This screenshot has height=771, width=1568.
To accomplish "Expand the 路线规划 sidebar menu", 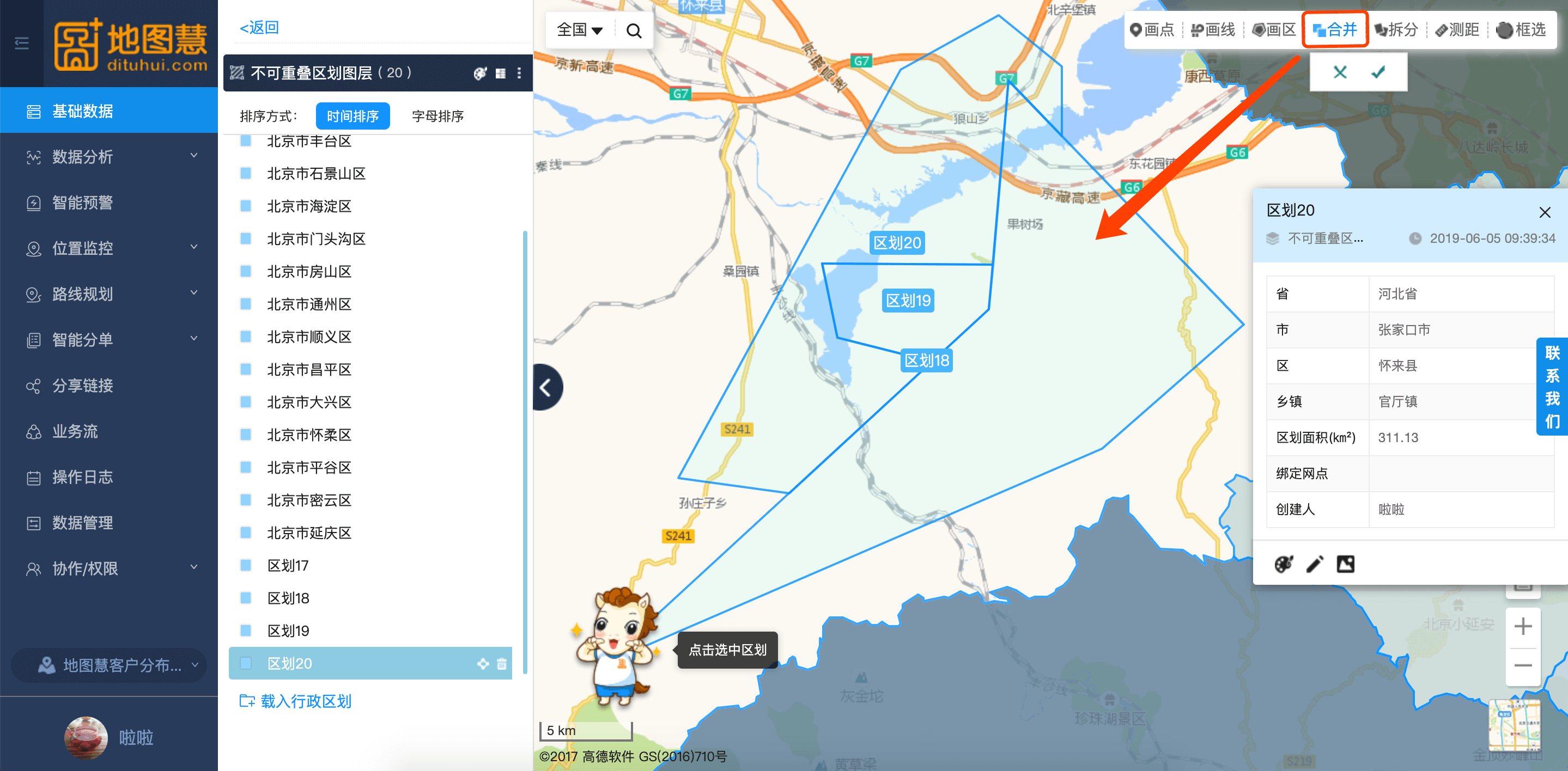I will coord(109,294).
